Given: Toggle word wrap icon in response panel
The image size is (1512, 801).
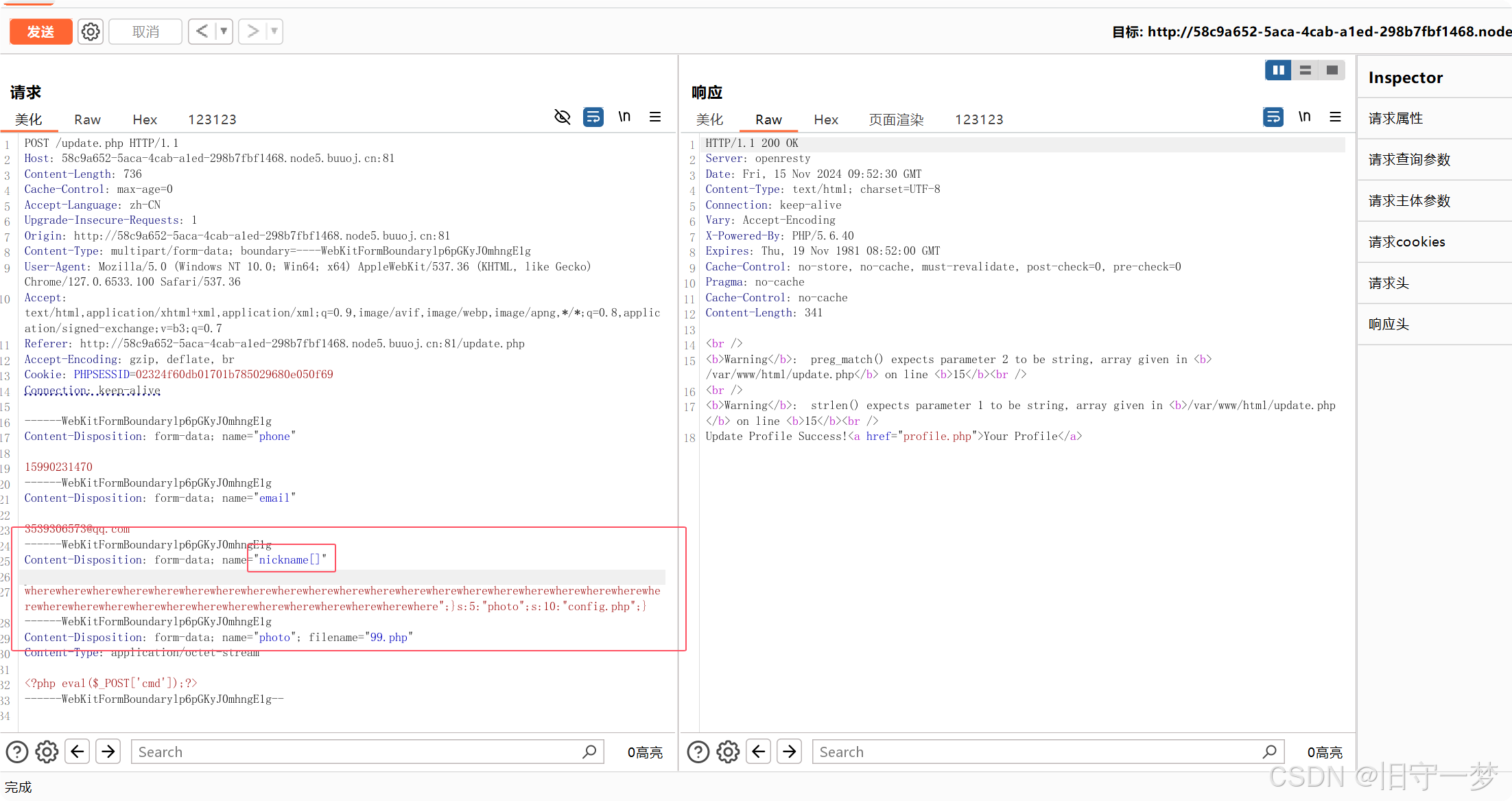Looking at the screenshot, I should (1273, 117).
